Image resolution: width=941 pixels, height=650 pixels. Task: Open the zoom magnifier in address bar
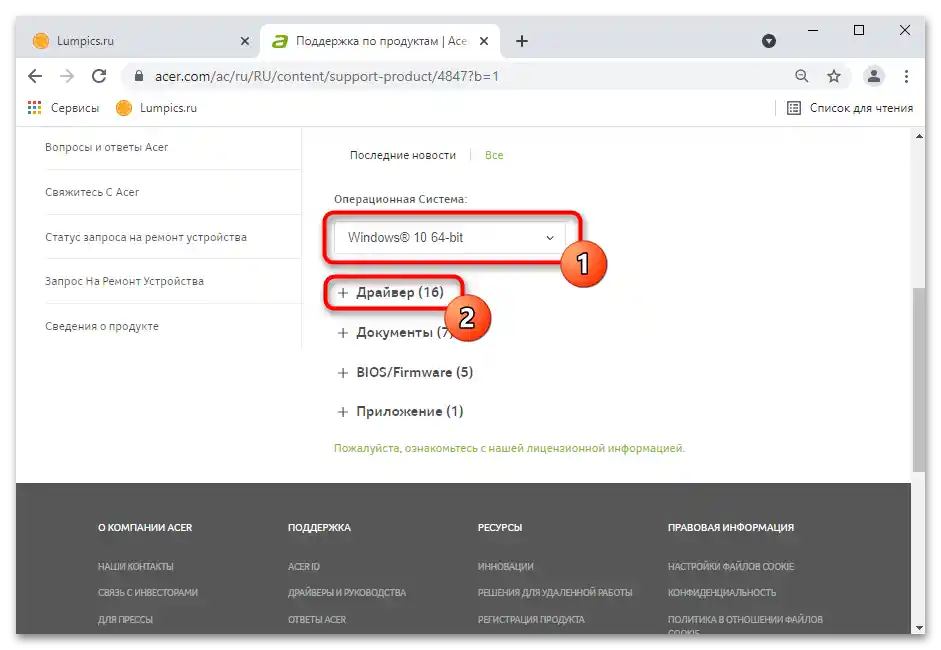[801, 76]
